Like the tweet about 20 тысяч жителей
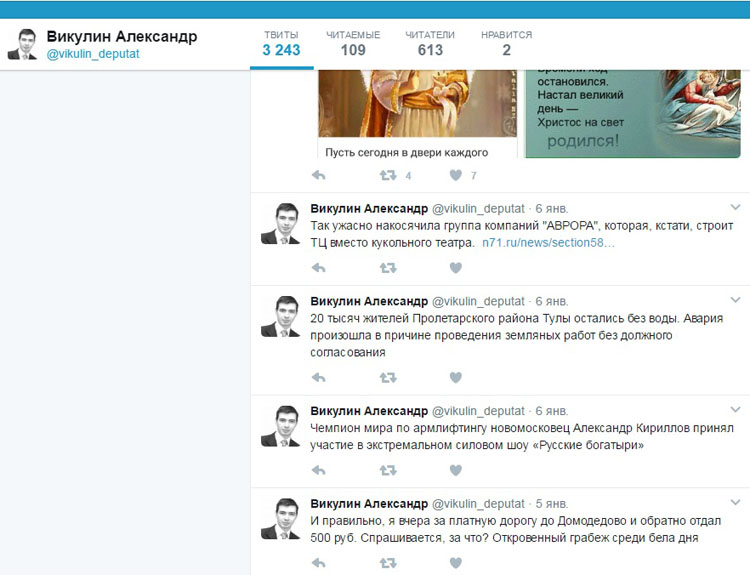Viewport: 750px width, 575px height. point(456,378)
